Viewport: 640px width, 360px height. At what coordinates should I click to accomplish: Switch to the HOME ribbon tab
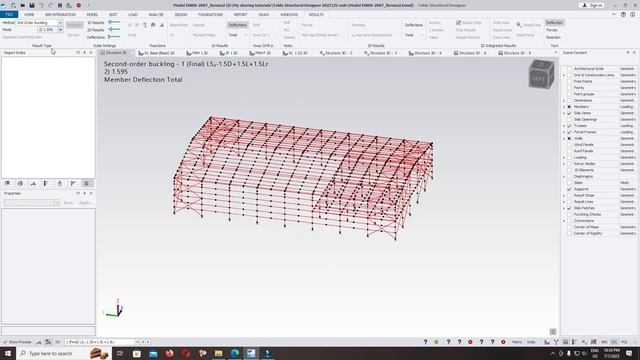click(x=29, y=14)
